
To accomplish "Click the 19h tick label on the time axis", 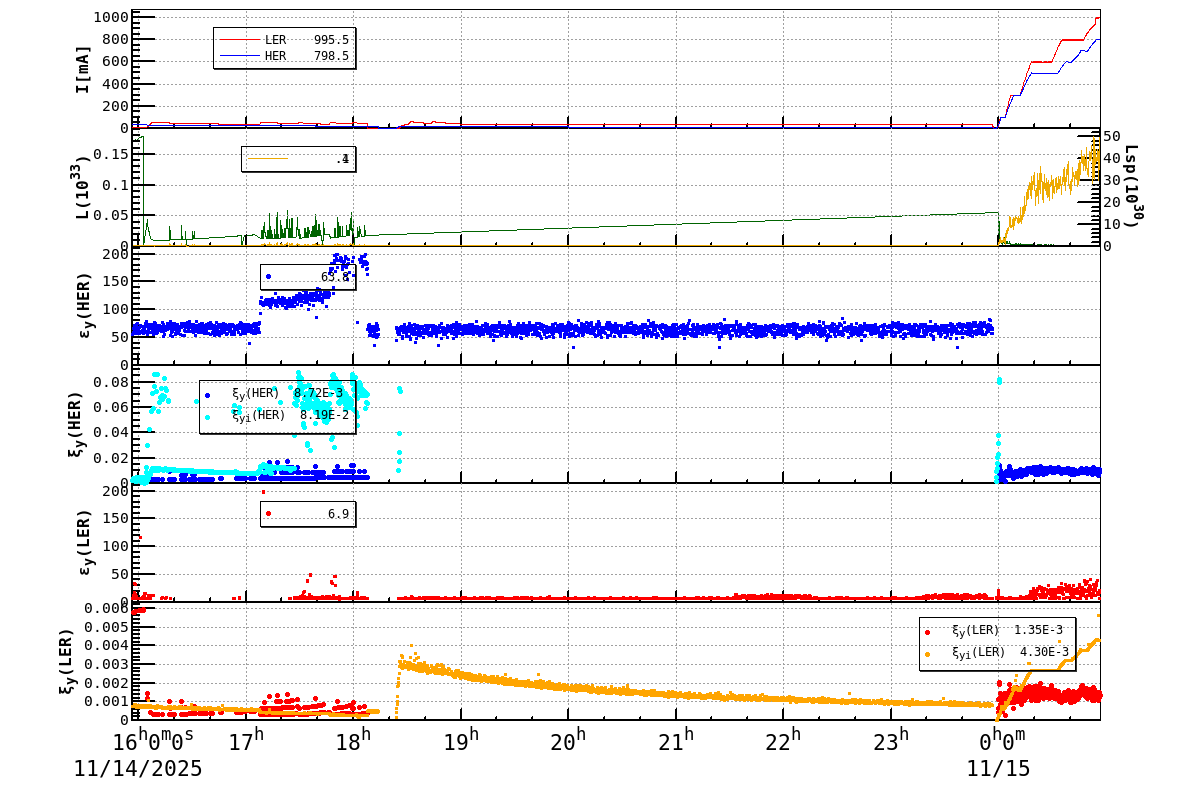I will tap(459, 737).
